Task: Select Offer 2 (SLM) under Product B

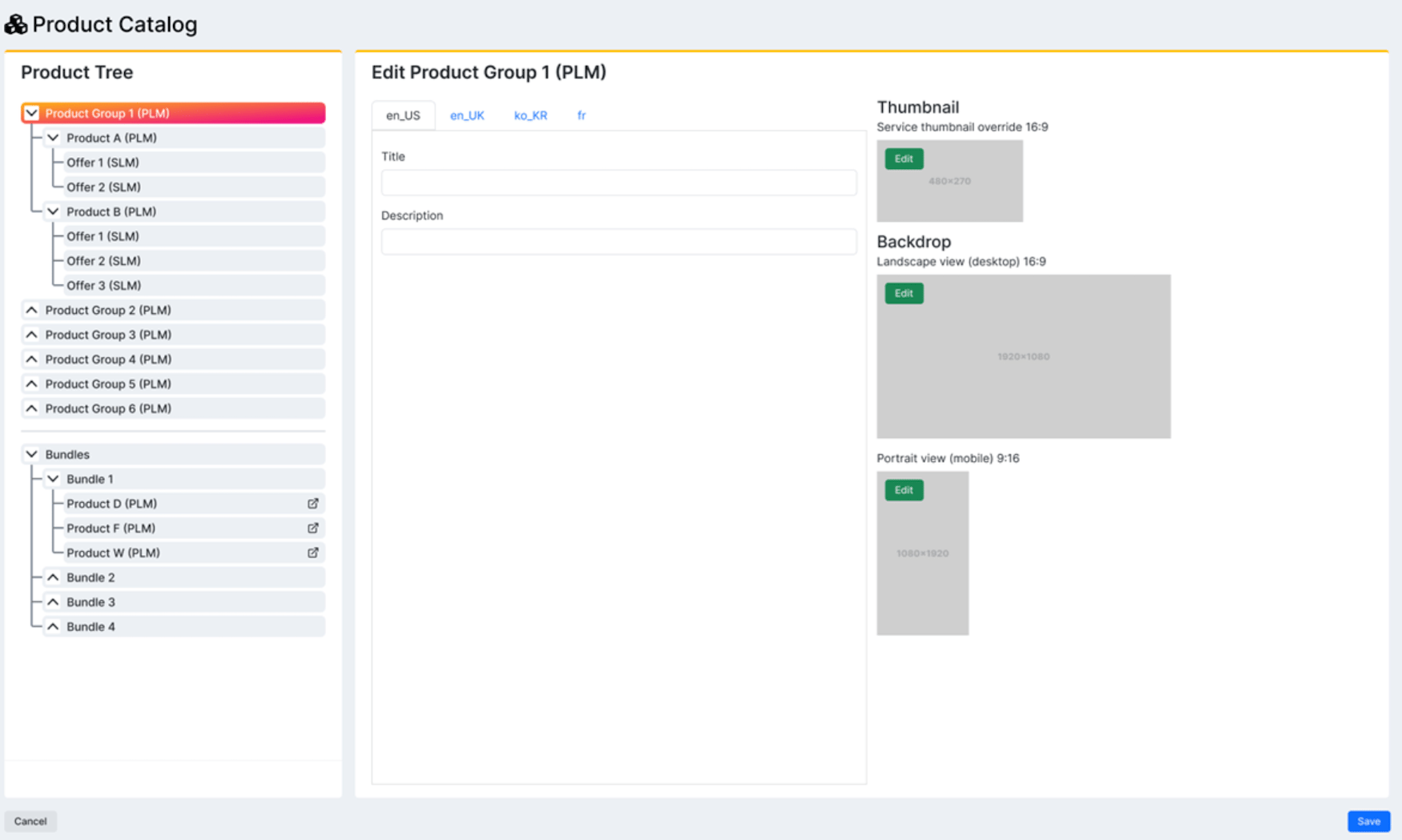Action: point(194,261)
